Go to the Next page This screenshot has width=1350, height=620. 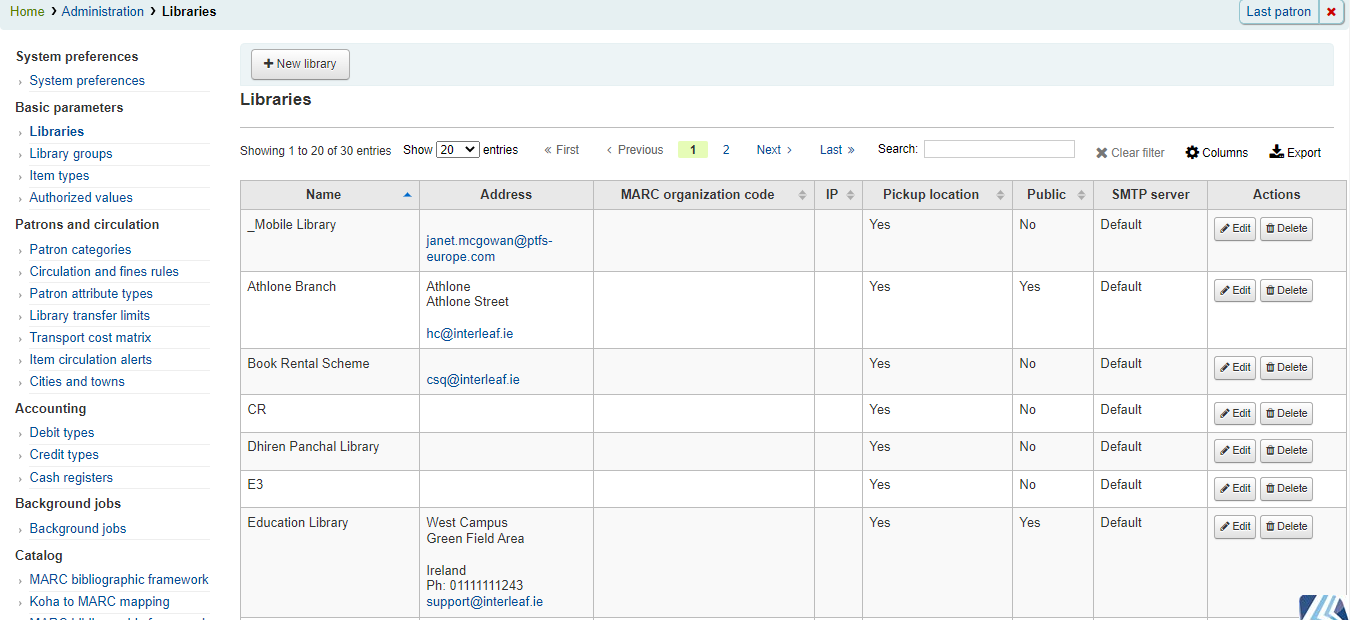coord(774,150)
